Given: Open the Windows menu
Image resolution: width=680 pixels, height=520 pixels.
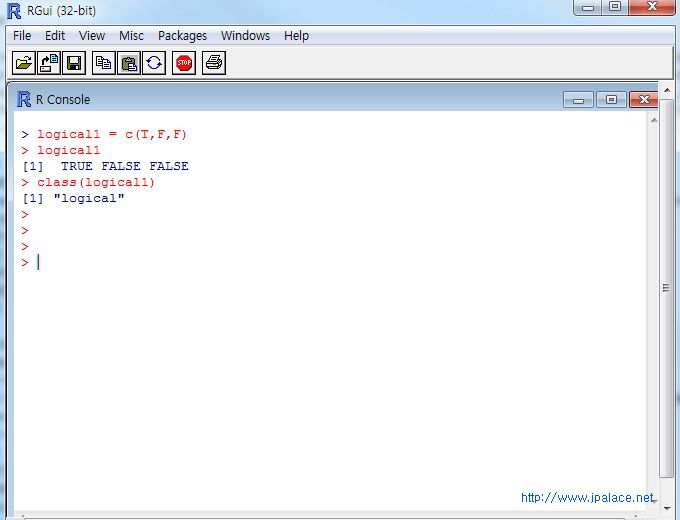Looking at the screenshot, I should [x=245, y=36].
